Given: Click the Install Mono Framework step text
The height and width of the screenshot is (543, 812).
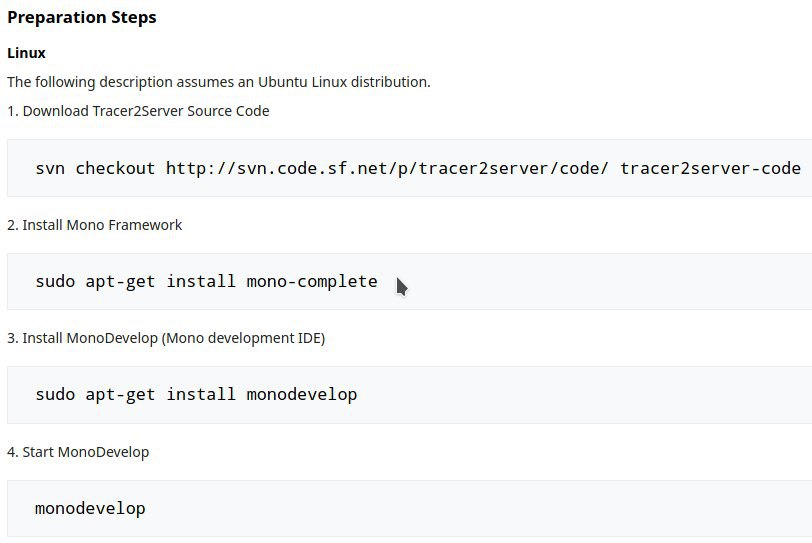Looking at the screenshot, I should point(95,225).
